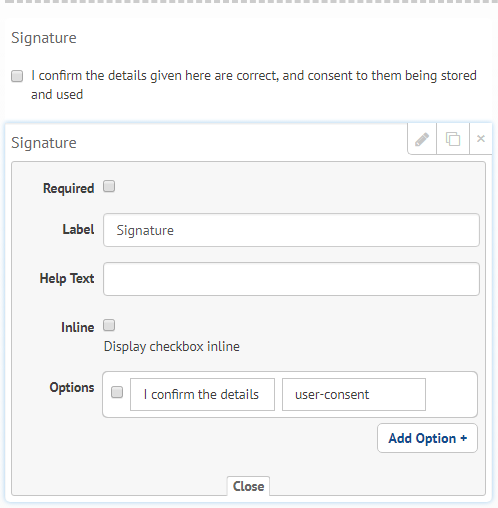Focus the empty Help Text input
Image resolution: width=498 pixels, height=508 pixels.
(291, 279)
